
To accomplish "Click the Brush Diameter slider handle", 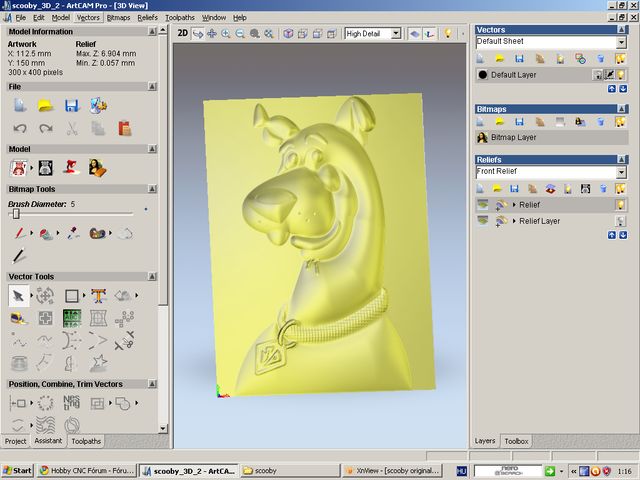I will [x=16, y=213].
